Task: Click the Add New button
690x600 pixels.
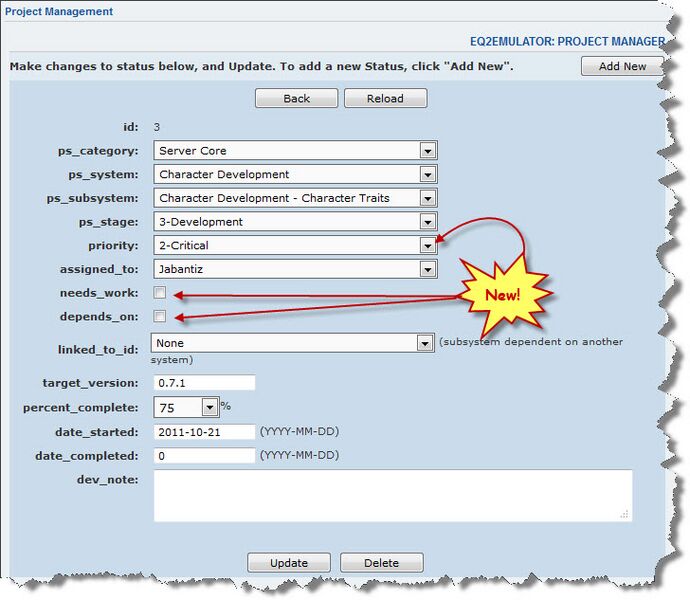Action: [x=621, y=66]
